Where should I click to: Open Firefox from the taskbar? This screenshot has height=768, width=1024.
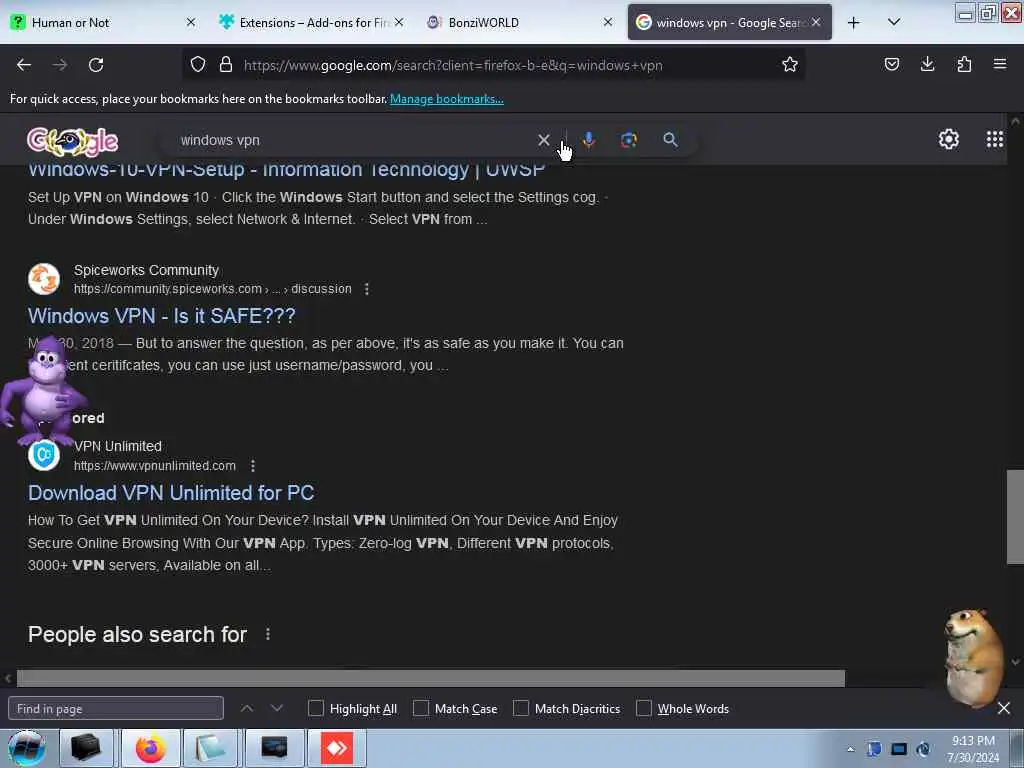click(151, 748)
